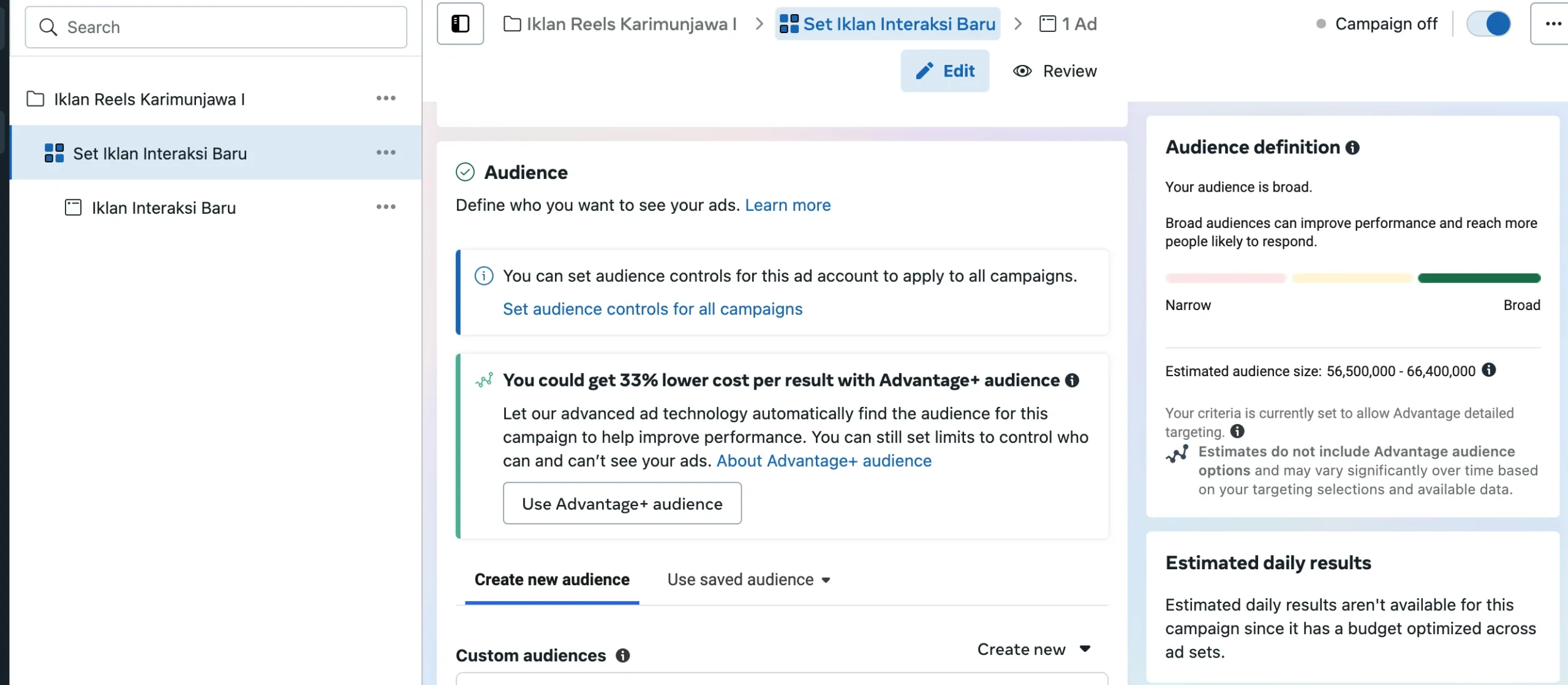This screenshot has height=685, width=1568.
Task: Open the Create new dropdown
Action: click(x=1033, y=649)
